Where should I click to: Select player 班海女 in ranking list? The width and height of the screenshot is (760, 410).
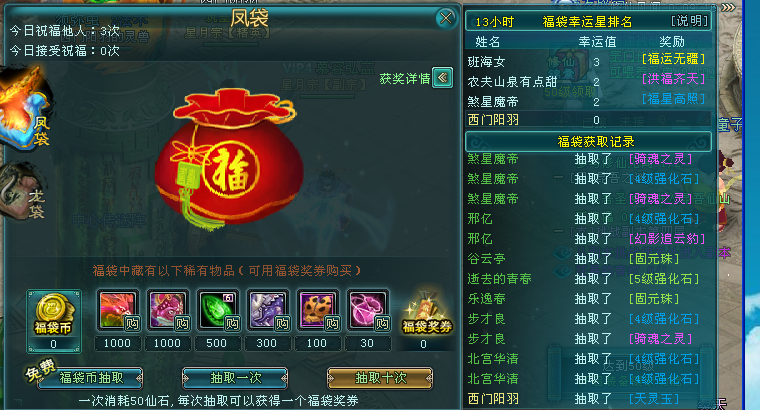coord(486,62)
